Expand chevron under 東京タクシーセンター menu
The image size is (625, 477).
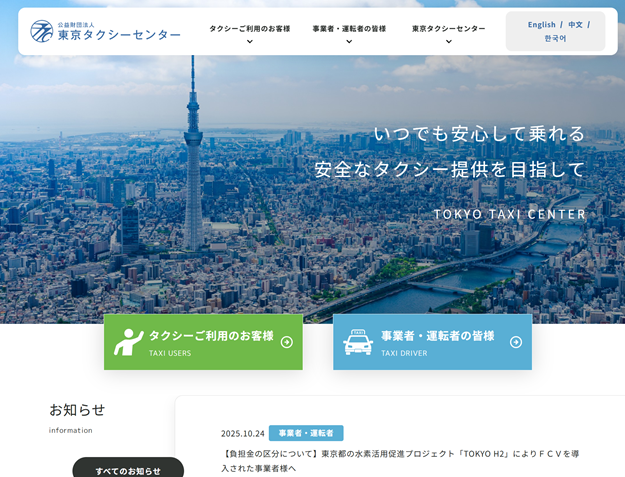(448, 41)
